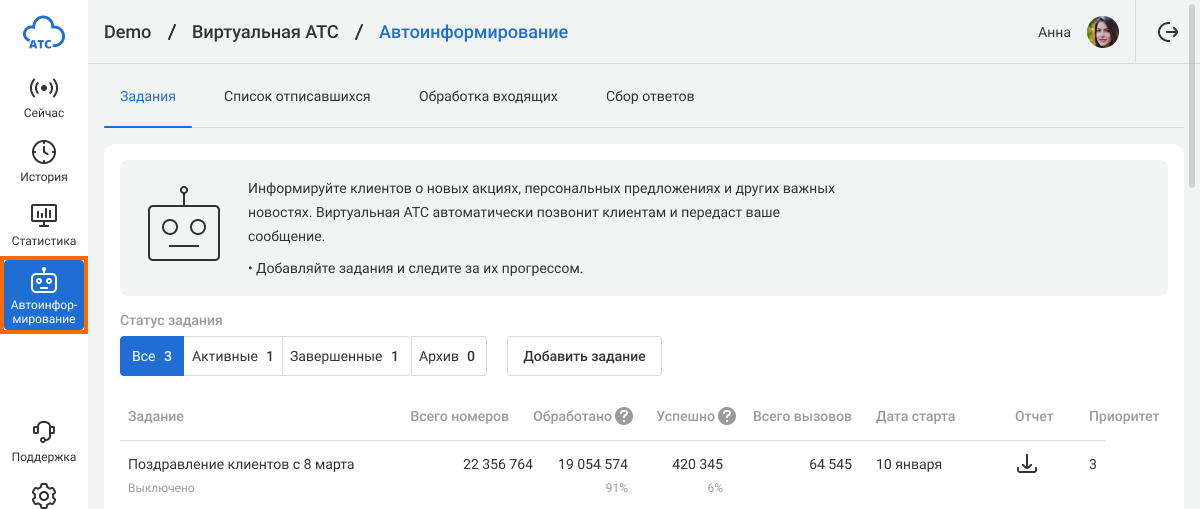Switch to Обработка входящих tab
The width and height of the screenshot is (1200, 509).
[x=488, y=97]
